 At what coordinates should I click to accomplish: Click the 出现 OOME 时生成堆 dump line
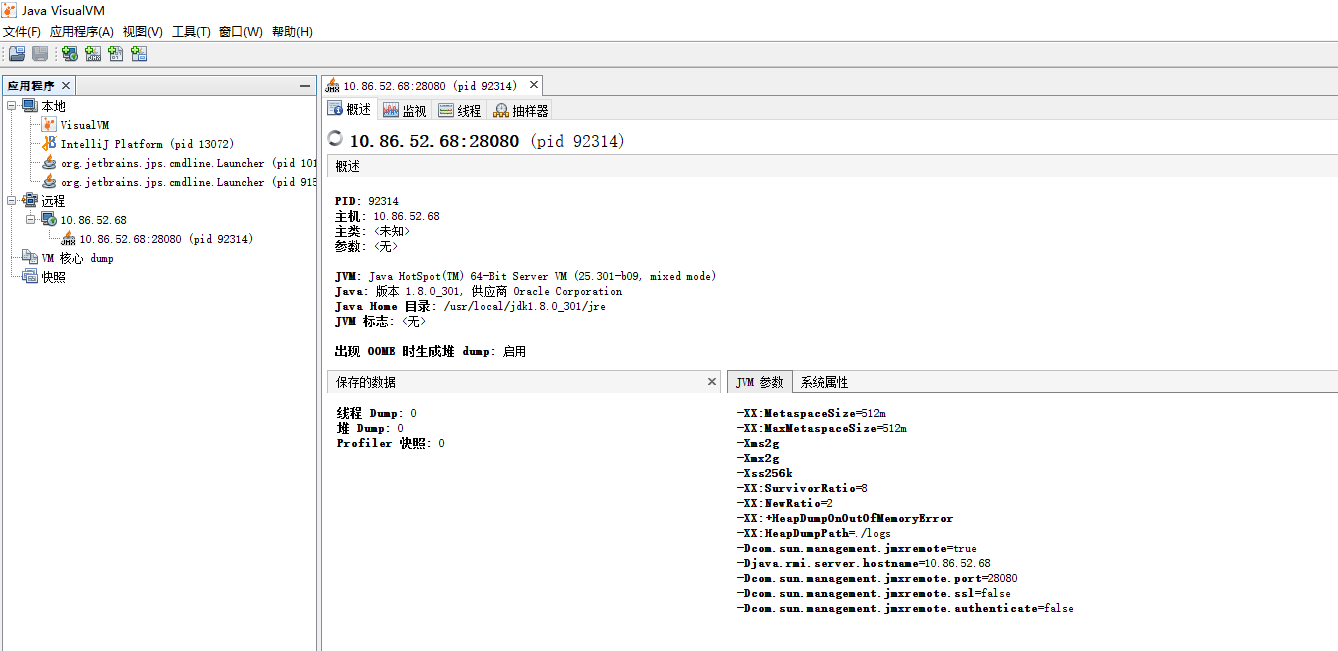430,352
